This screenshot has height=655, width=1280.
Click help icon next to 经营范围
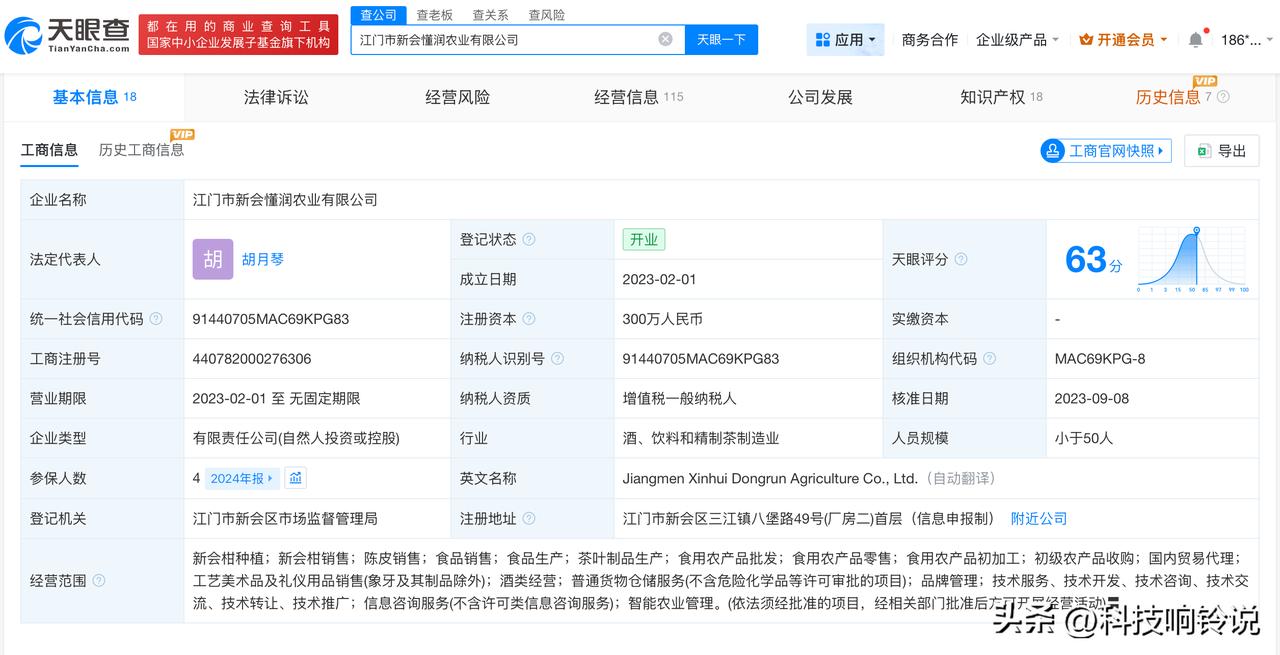click(x=99, y=580)
